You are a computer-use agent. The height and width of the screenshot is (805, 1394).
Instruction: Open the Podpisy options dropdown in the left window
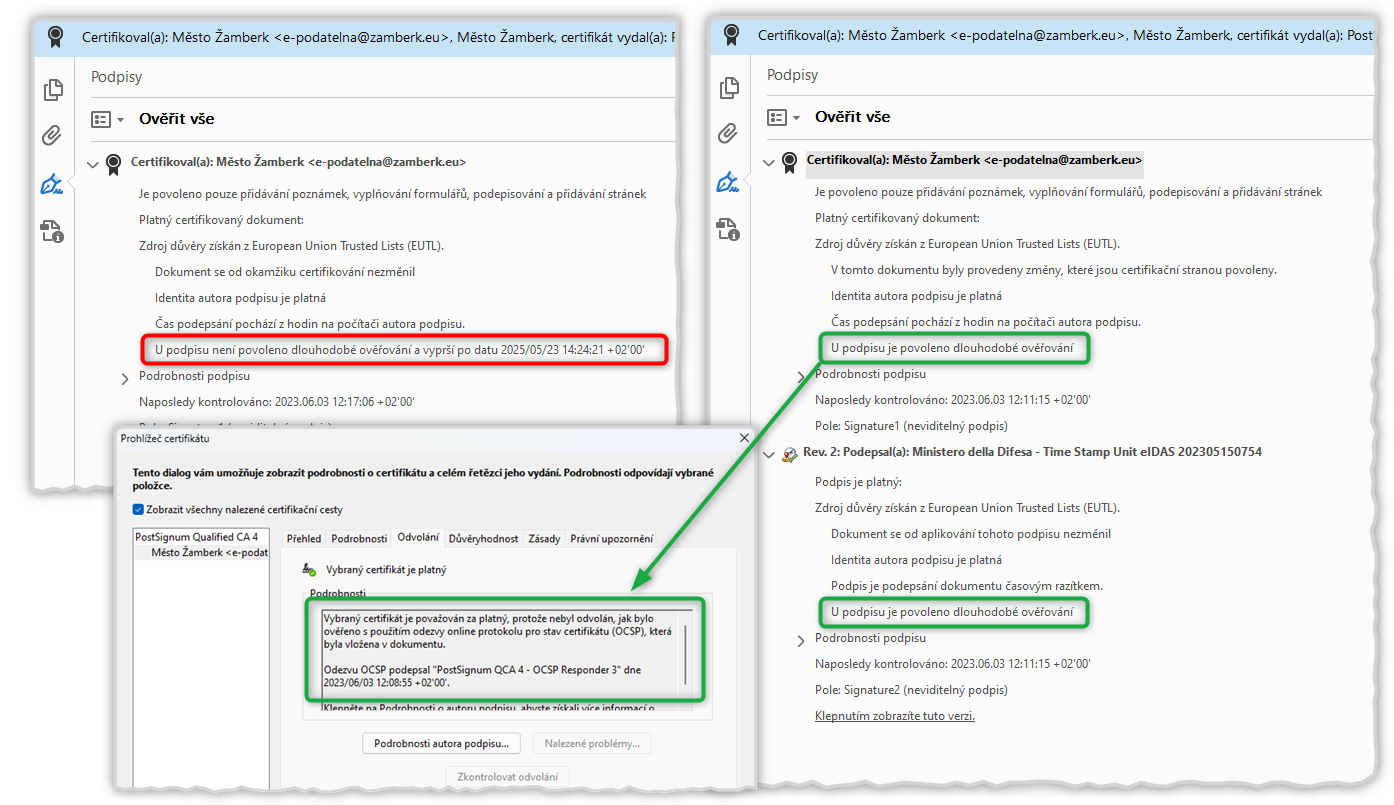pyautogui.click(x=107, y=119)
